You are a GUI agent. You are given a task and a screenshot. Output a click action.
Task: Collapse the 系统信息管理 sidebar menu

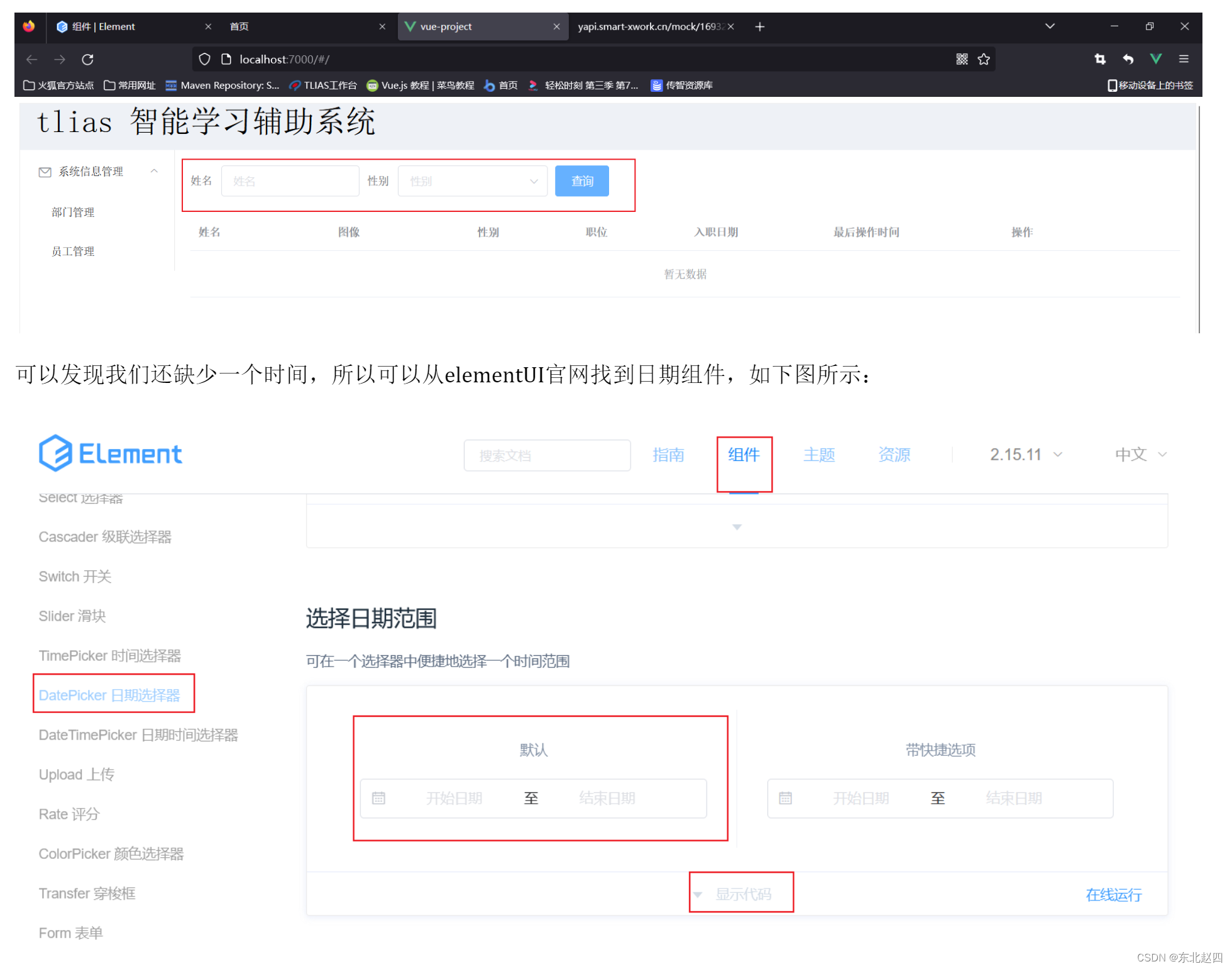point(154,171)
